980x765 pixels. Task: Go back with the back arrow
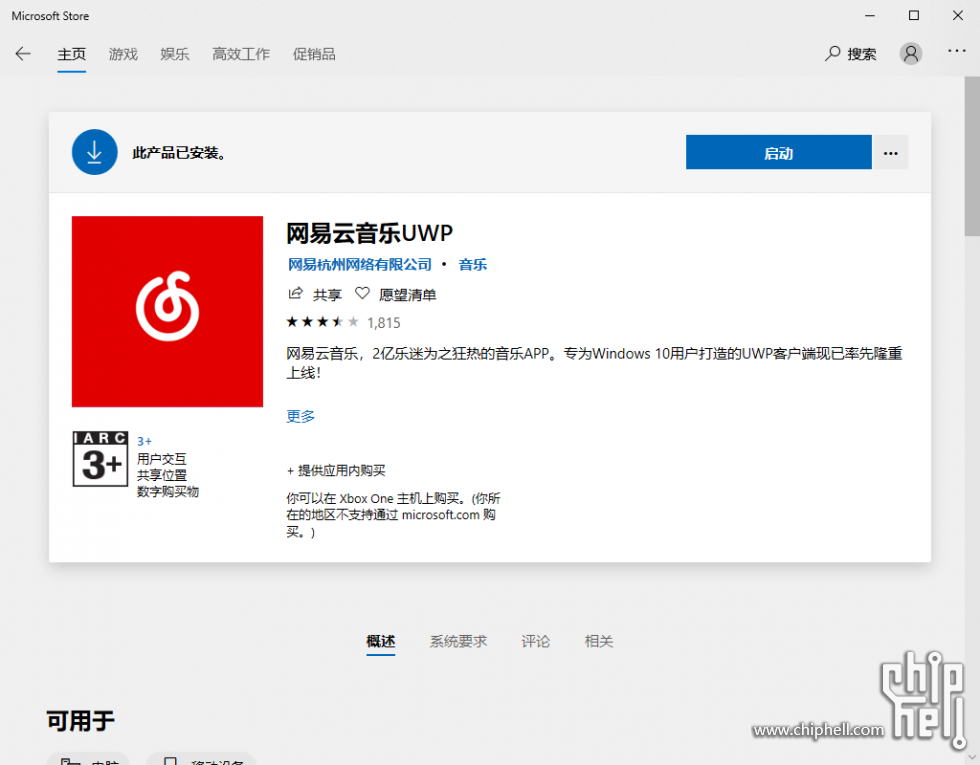point(23,54)
